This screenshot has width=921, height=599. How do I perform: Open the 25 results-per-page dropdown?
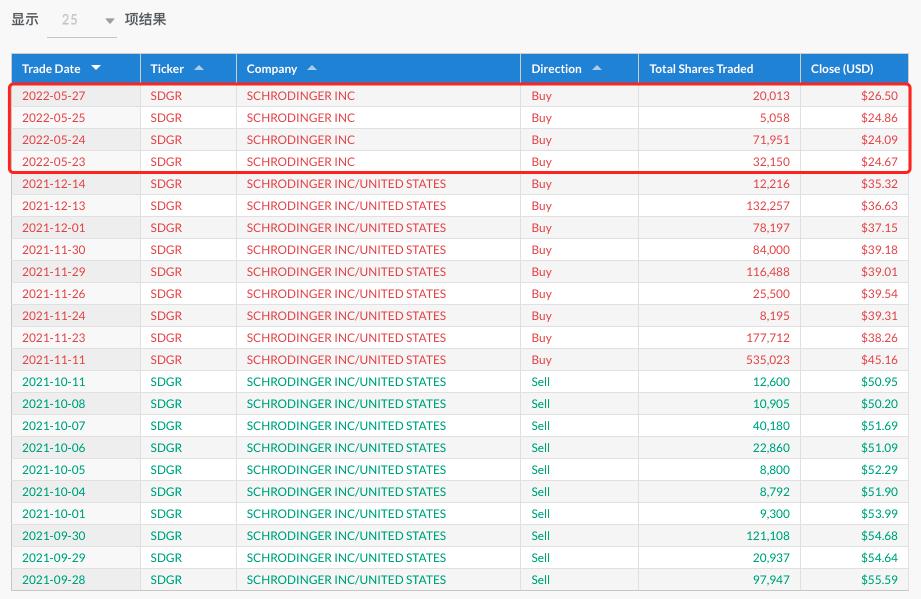(81, 20)
